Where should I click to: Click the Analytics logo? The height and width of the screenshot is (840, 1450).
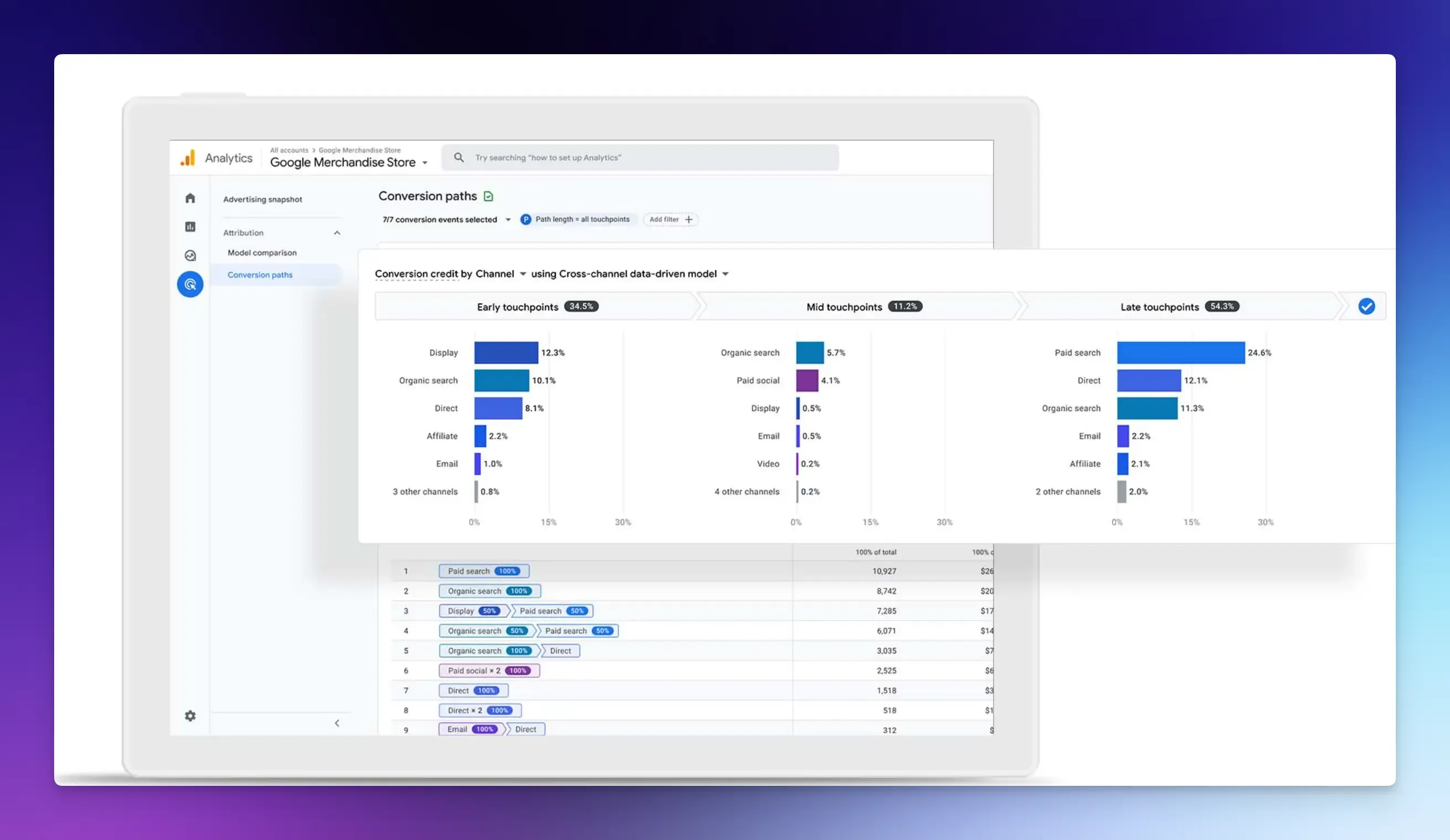pos(214,157)
